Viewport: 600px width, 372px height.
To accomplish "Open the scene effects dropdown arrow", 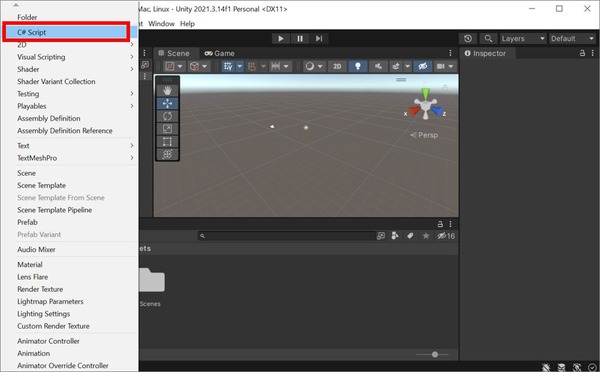I will click(x=408, y=66).
